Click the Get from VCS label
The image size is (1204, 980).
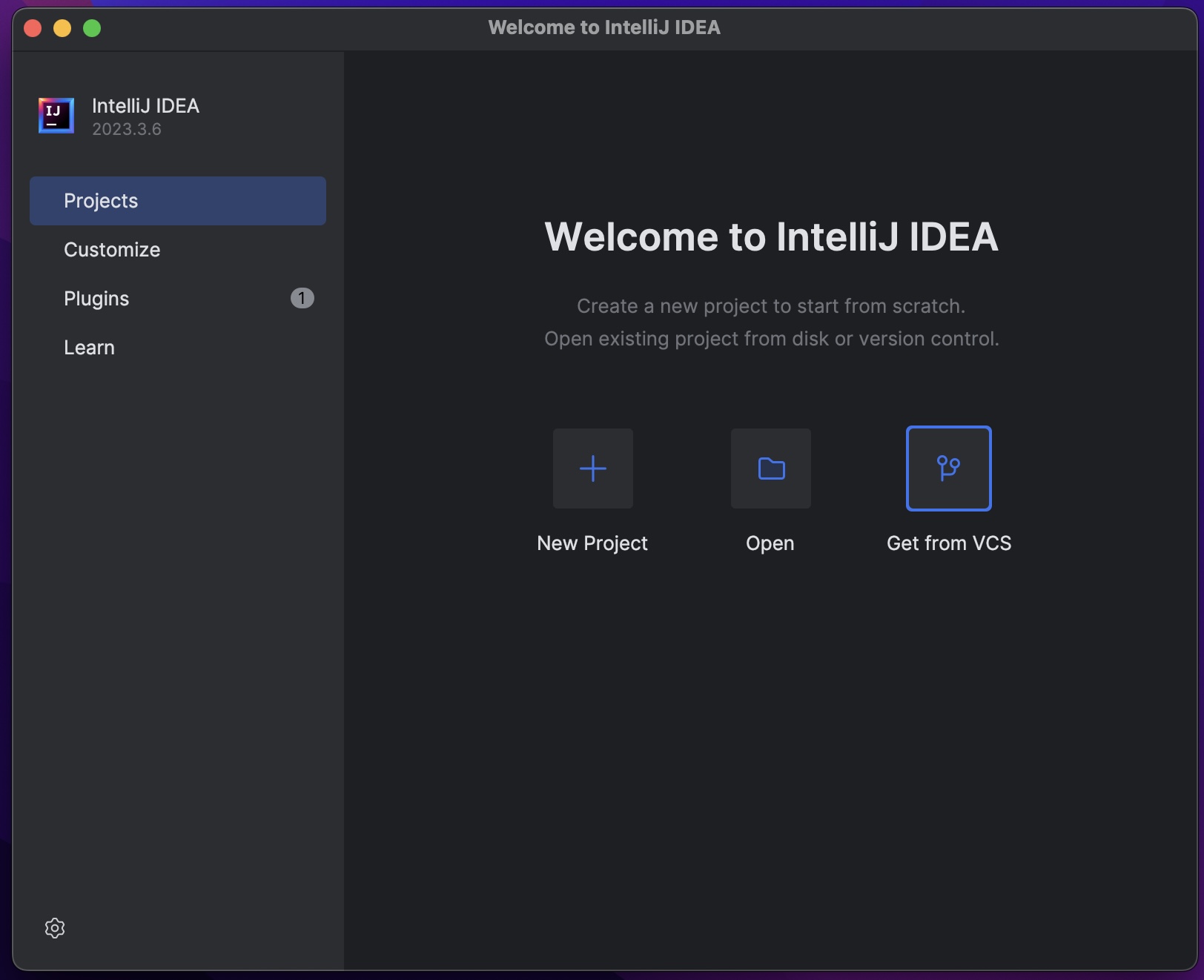pos(949,543)
